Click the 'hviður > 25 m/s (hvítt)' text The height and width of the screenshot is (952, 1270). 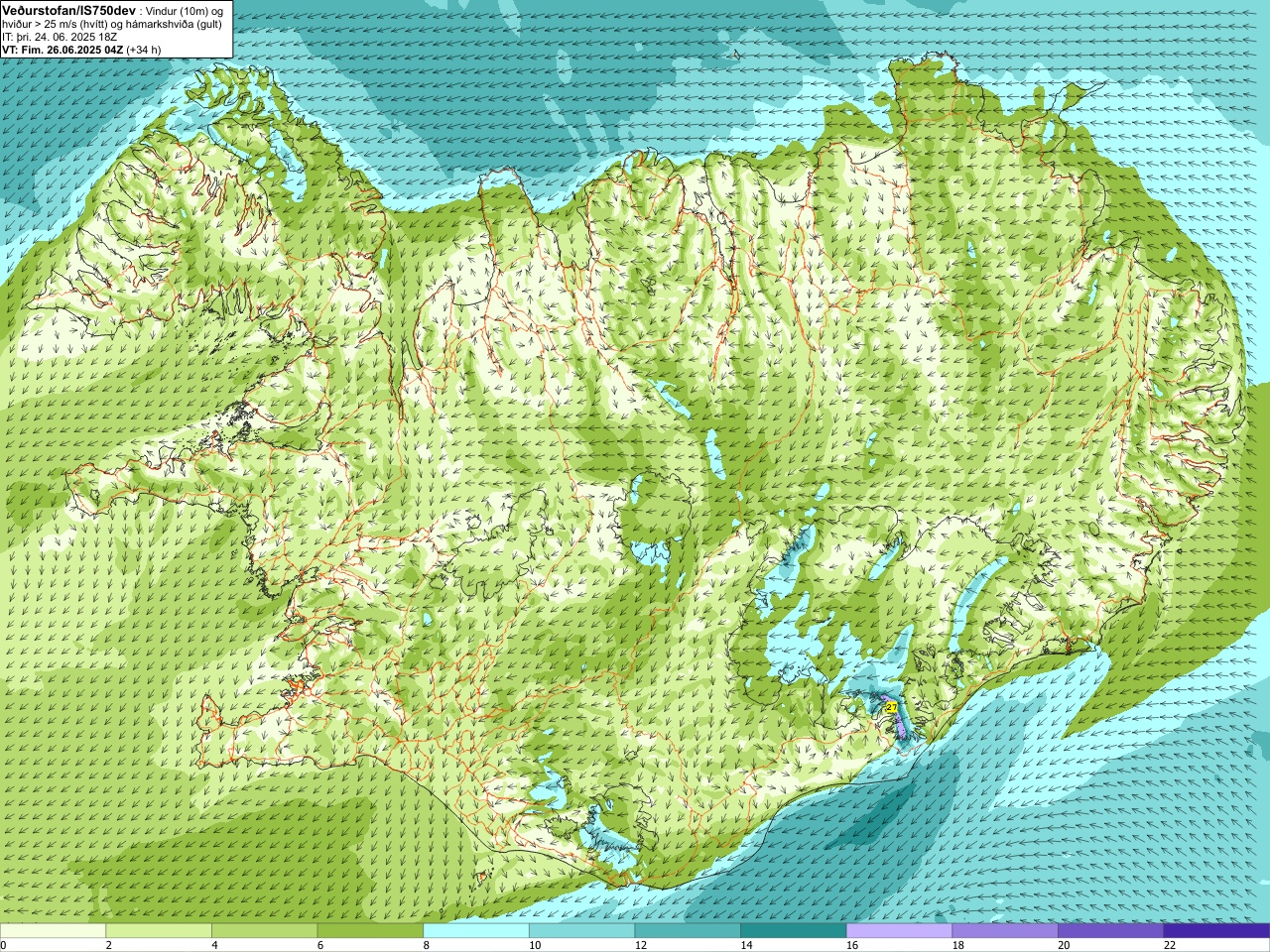pos(57,25)
